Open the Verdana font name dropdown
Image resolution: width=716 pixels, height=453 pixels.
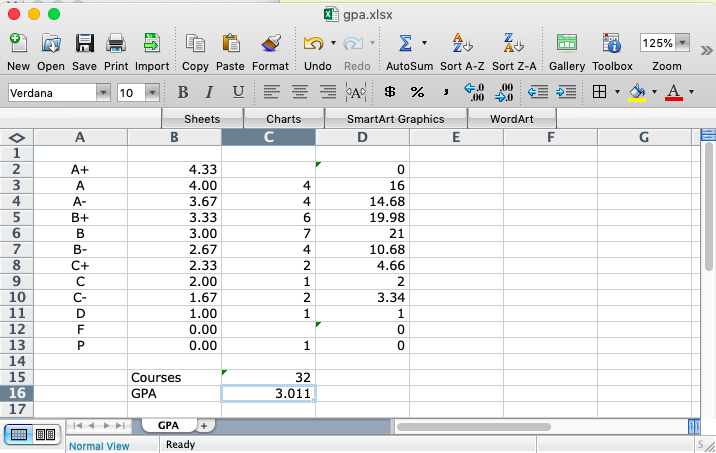point(103,93)
